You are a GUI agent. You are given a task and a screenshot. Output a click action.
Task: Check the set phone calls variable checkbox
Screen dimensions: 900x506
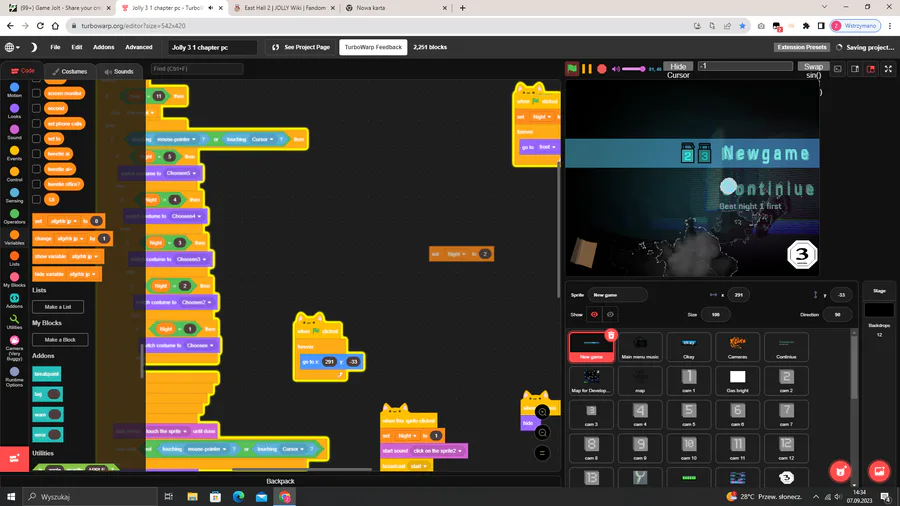36,123
